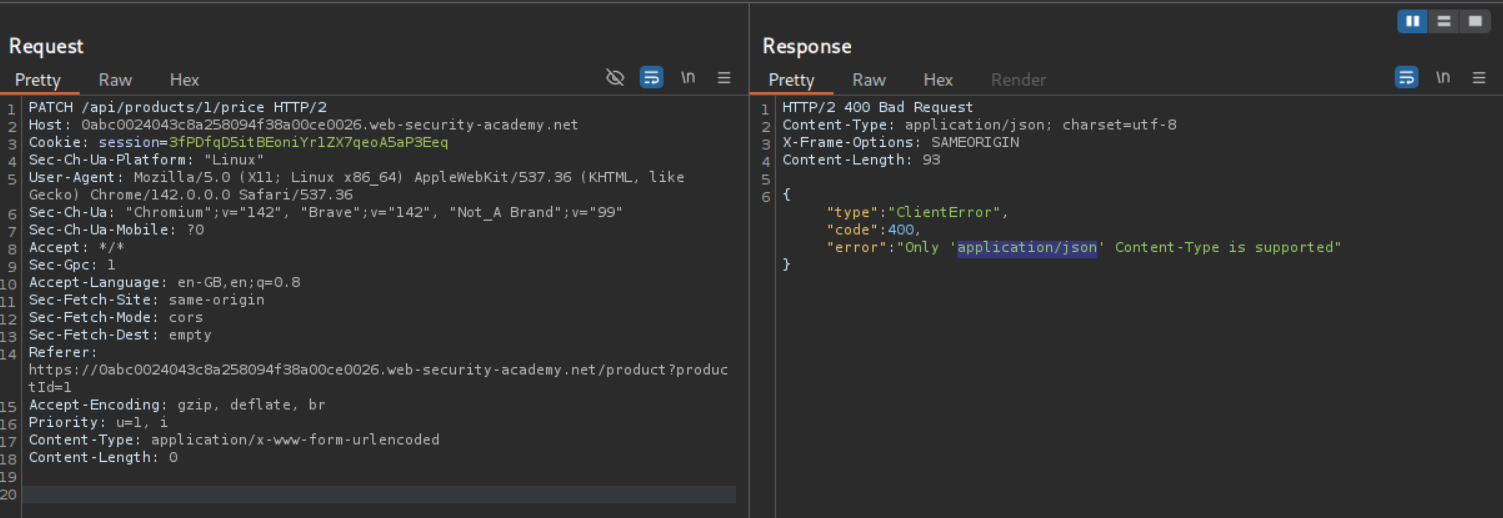Open the Hex tab in the Response panel
This screenshot has height=518, width=1503.
coord(938,80)
